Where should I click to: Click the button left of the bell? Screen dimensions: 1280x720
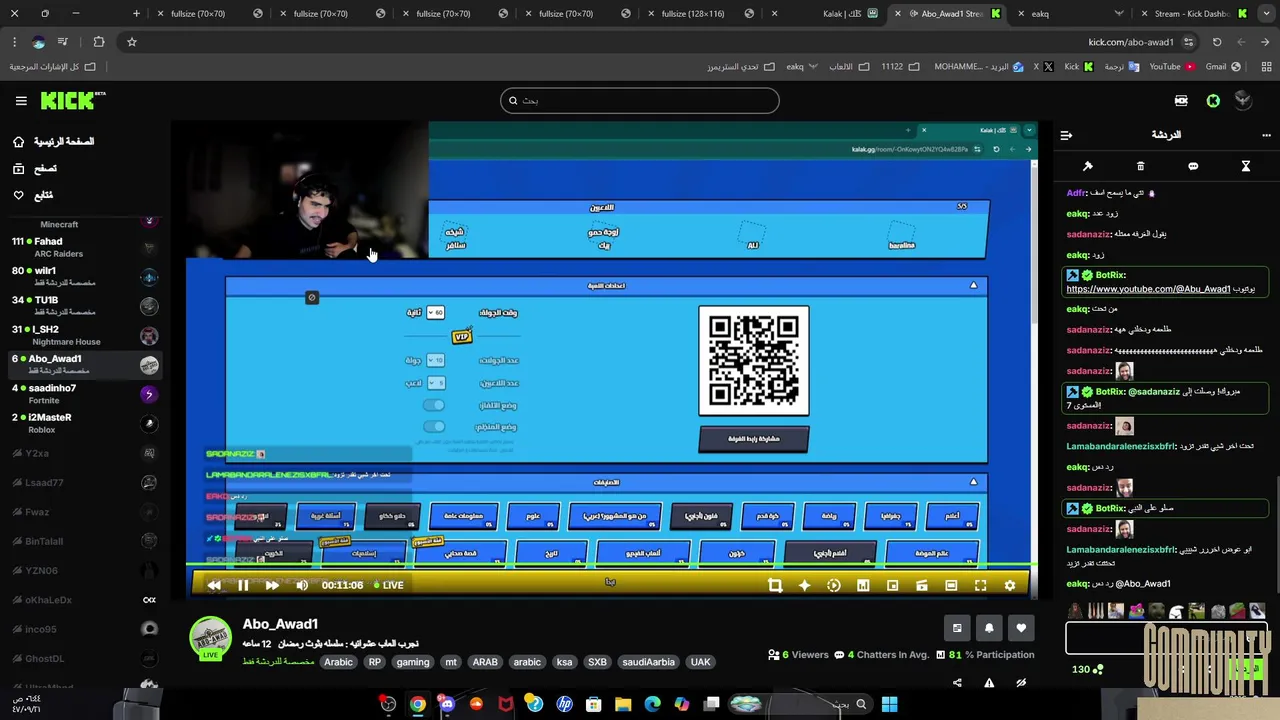[x=957, y=628]
